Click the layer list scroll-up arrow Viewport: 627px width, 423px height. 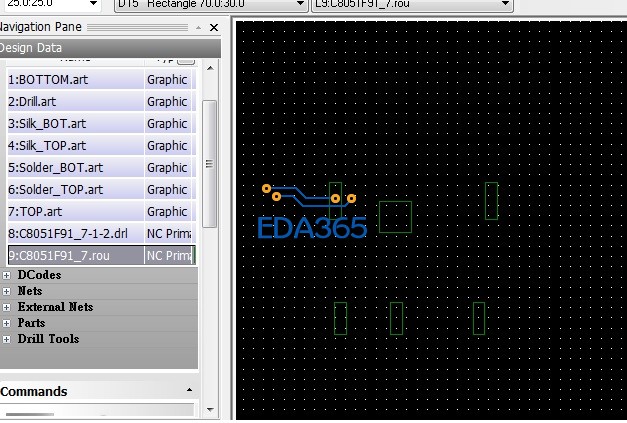pyautogui.click(x=210, y=68)
